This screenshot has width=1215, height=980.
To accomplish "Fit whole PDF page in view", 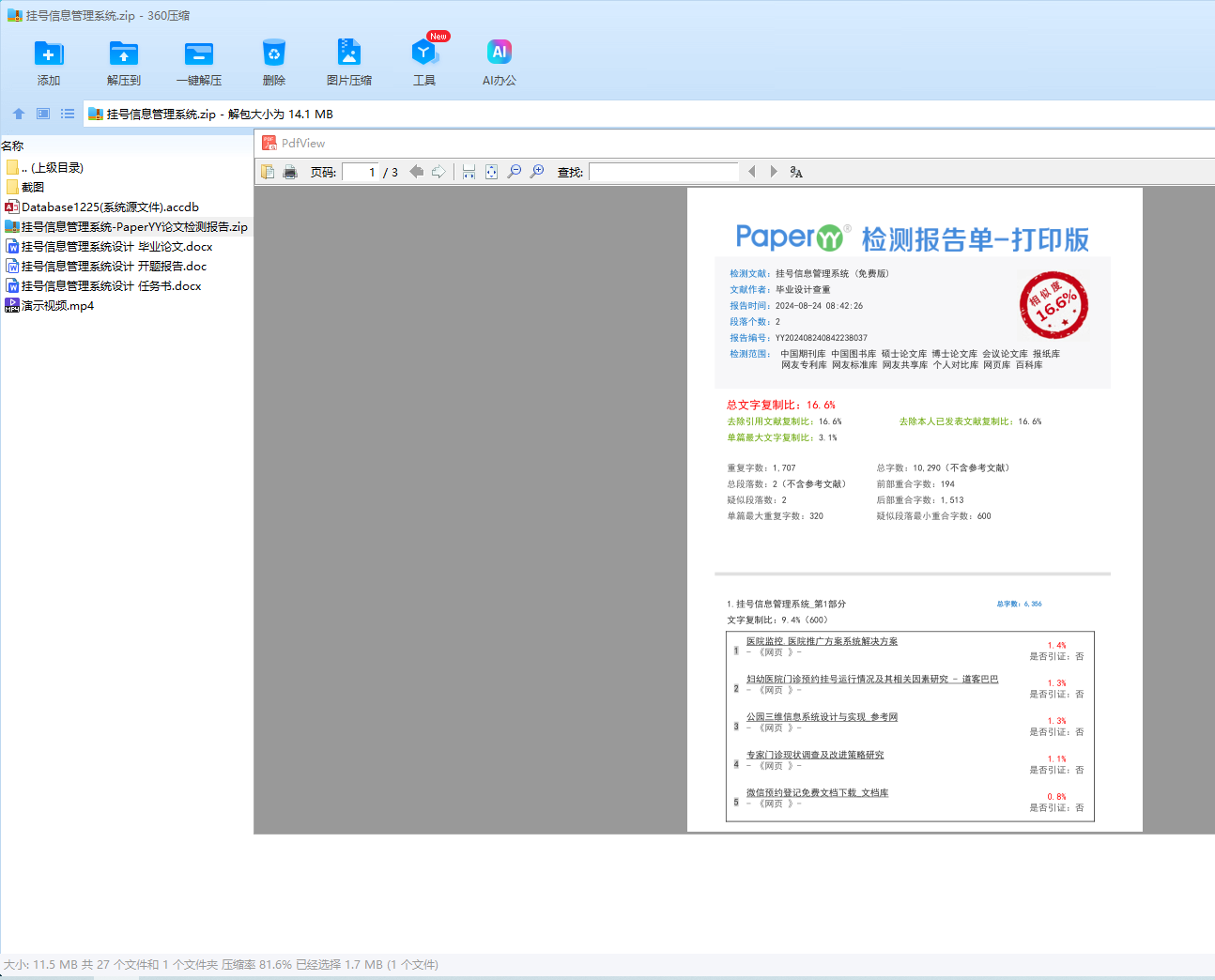I will tap(491, 172).
